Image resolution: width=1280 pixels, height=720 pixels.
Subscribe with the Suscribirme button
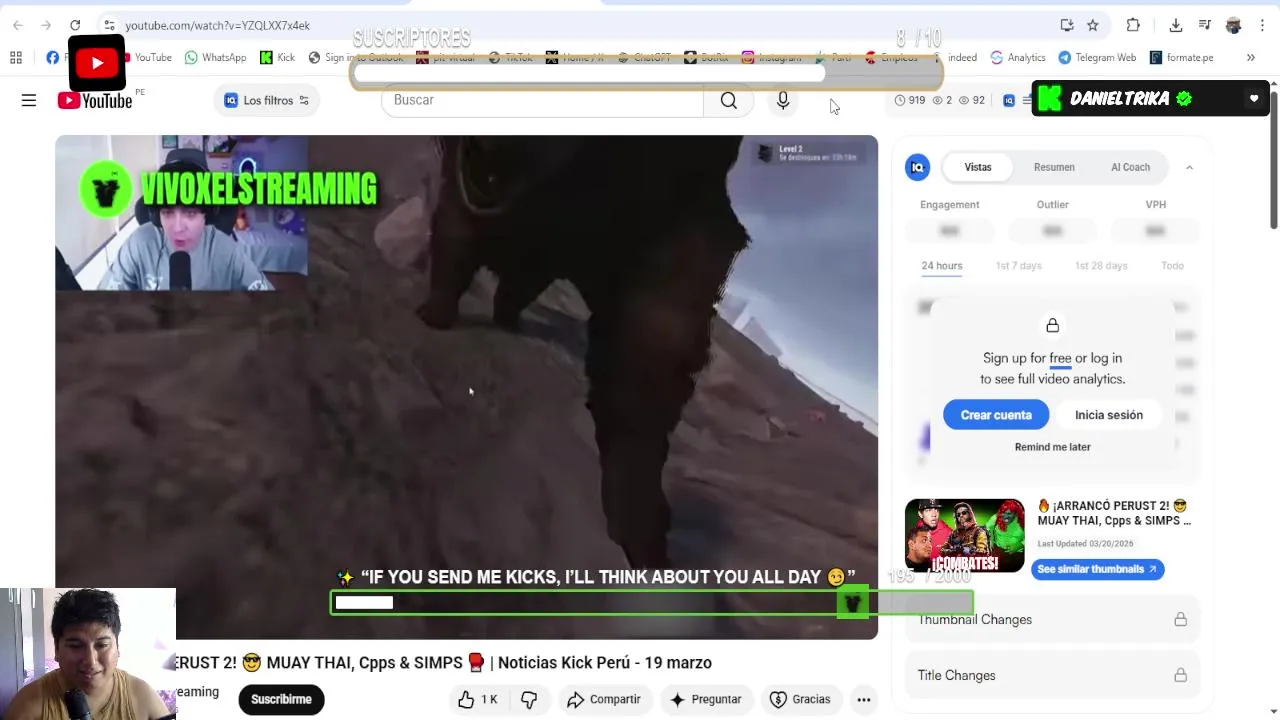click(281, 699)
